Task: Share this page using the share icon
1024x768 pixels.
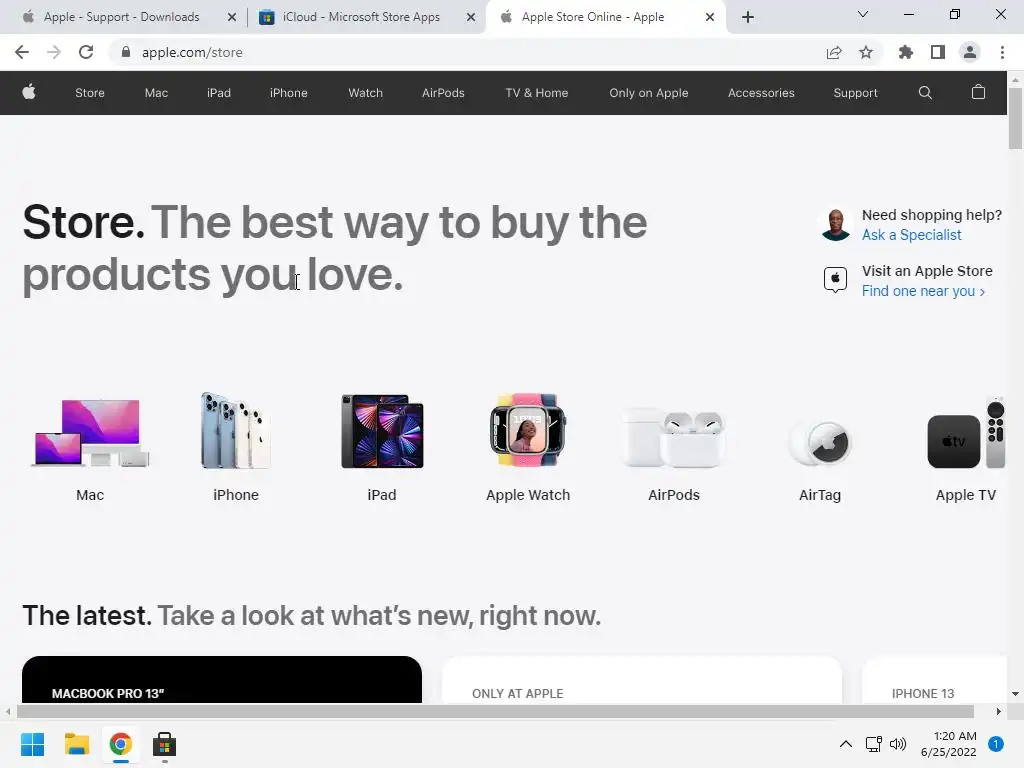Action: click(x=833, y=52)
